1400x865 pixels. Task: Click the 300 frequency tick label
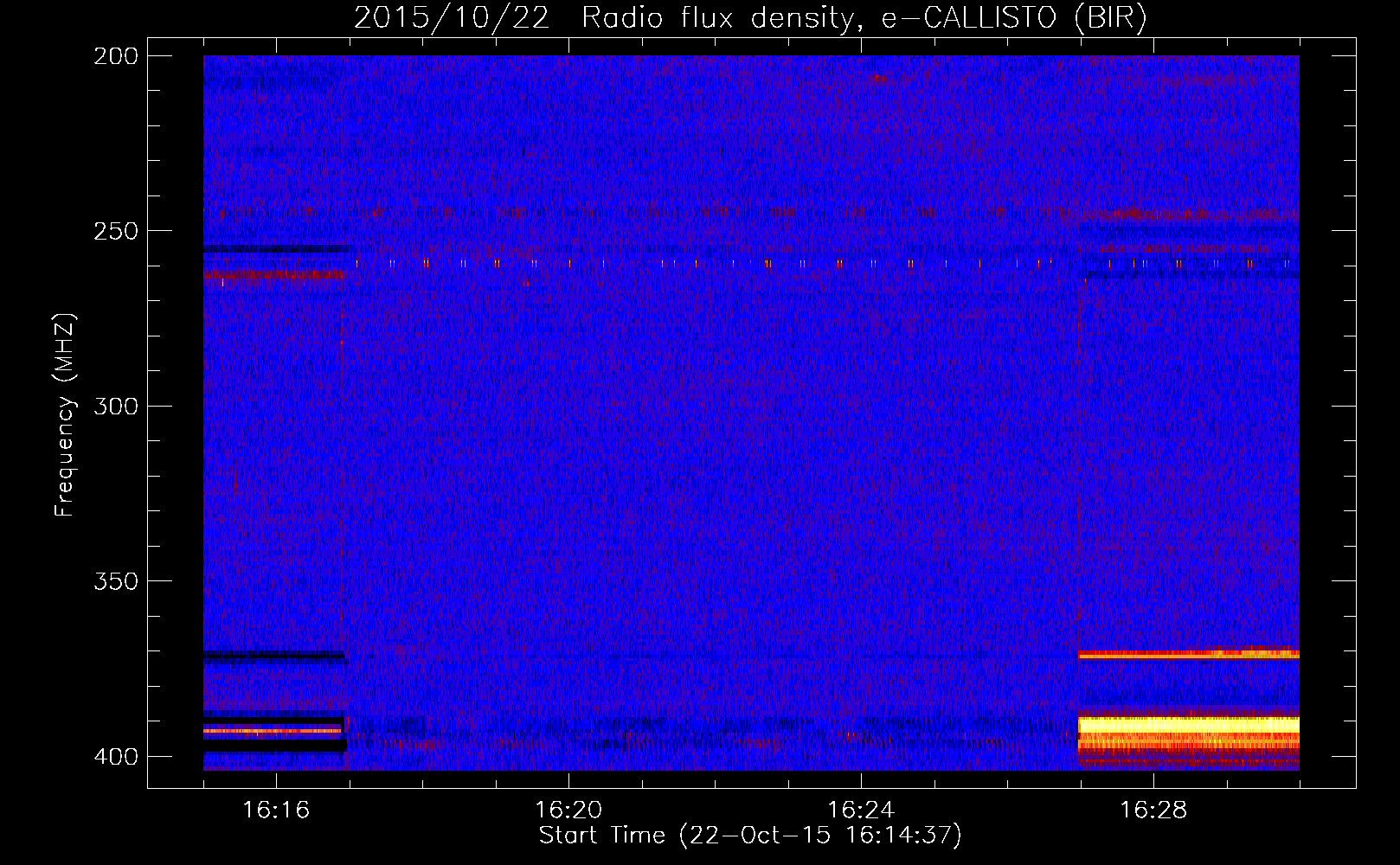[x=116, y=406]
